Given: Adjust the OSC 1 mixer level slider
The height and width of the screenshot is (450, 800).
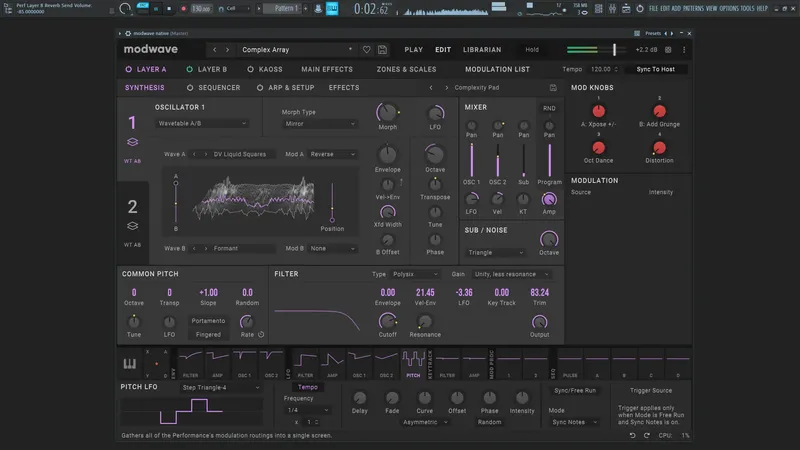Looking at the screenshot, I should (471, 160).
